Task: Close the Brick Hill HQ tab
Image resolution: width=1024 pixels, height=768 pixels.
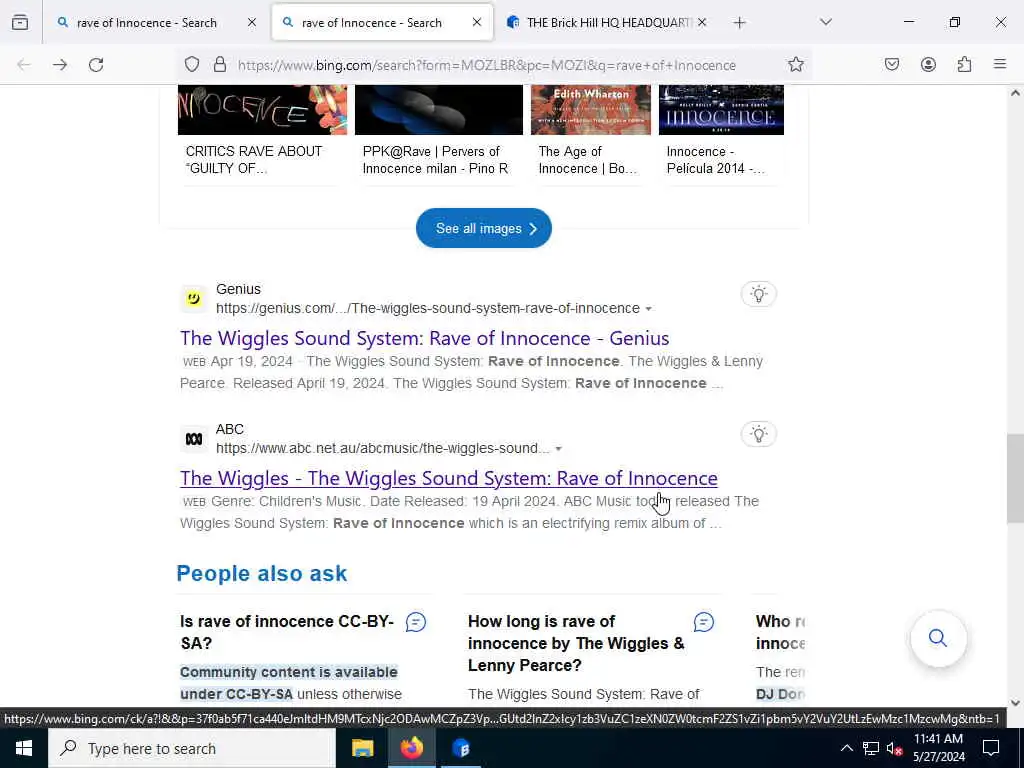Action: coord(701,23)
